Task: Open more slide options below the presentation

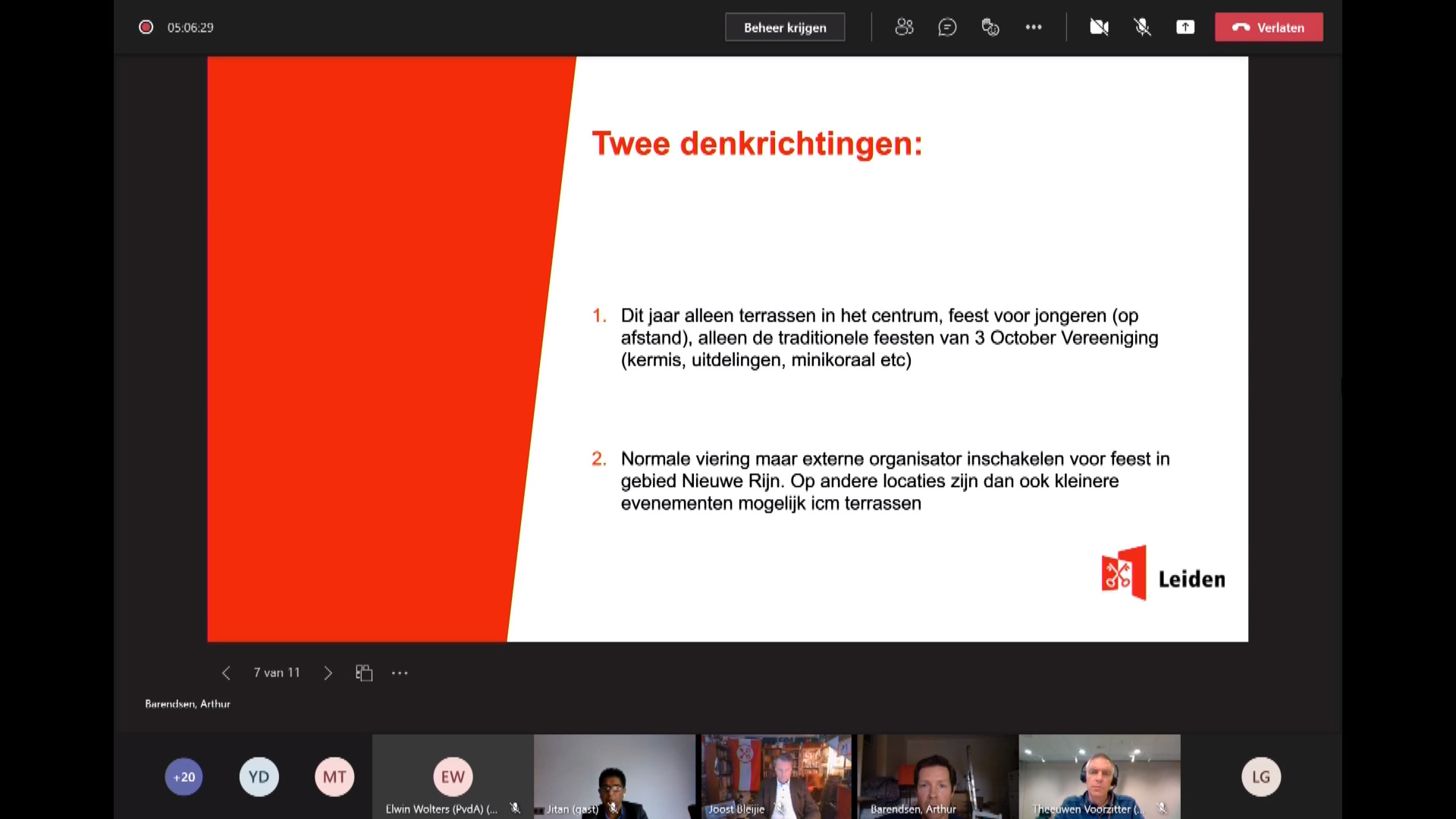Action: pyautogui.click(x=400, y=673)
